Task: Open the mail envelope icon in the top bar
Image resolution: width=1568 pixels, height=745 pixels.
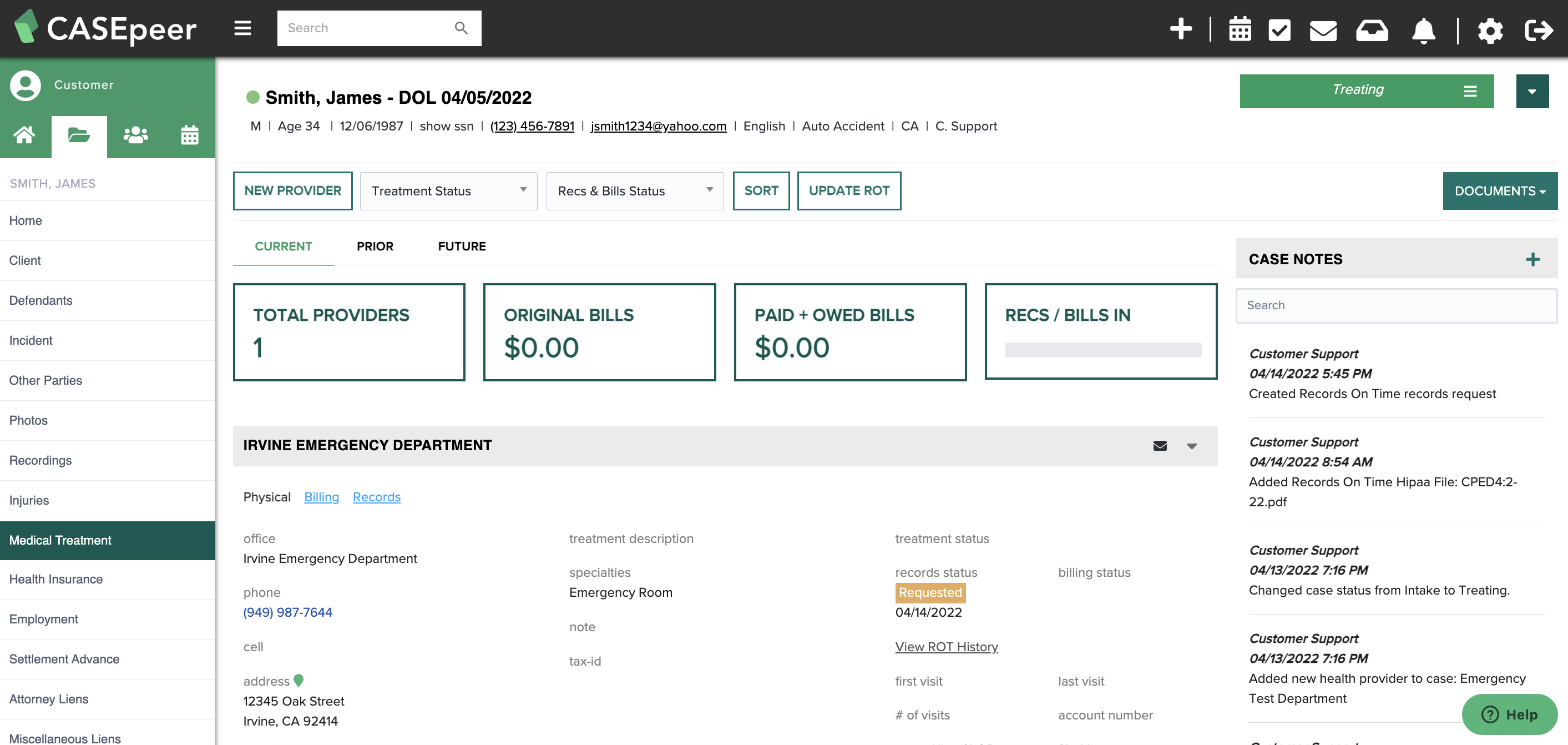Action: (1323, 30)
